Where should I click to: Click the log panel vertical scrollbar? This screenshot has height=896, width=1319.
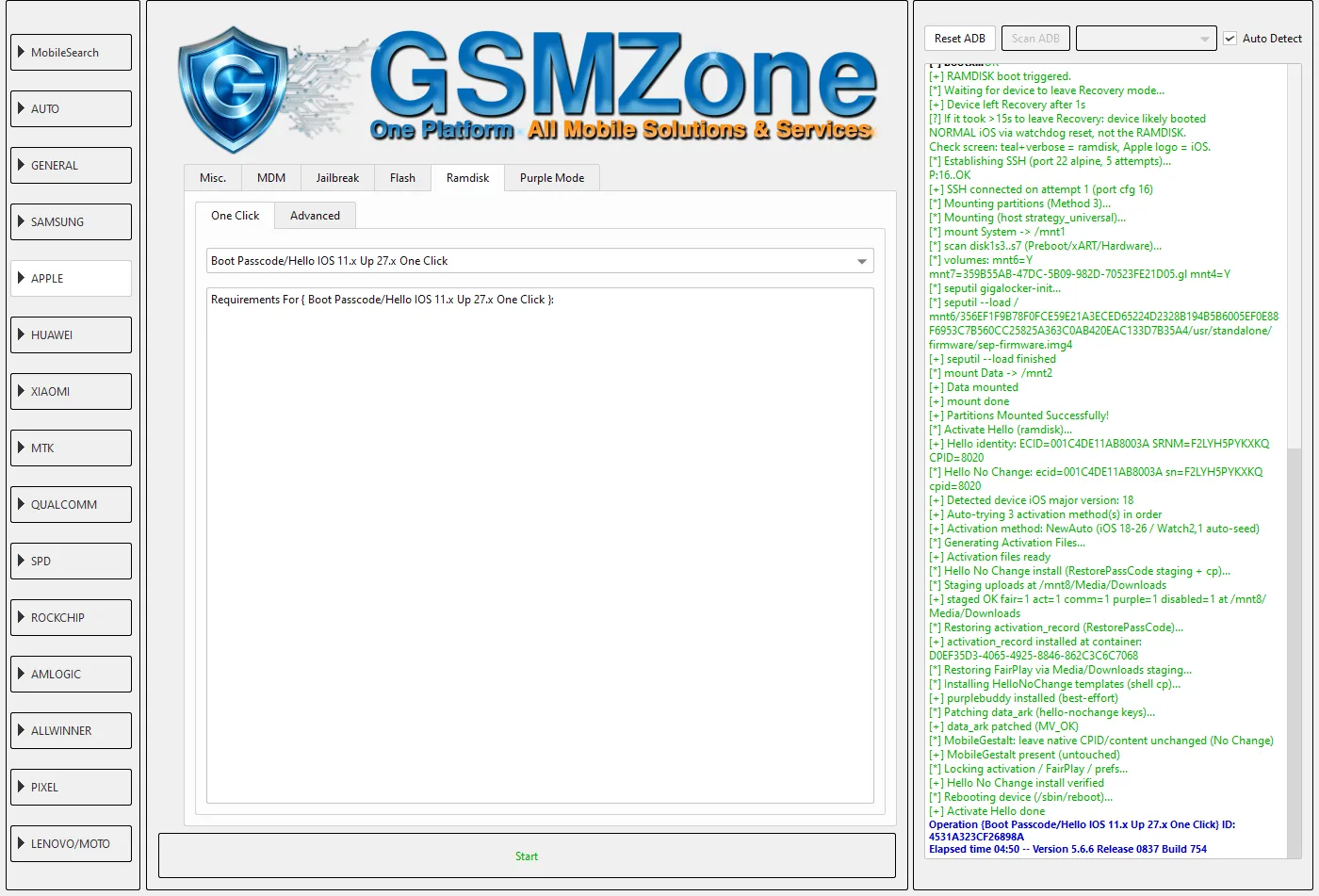(1295, 462)
